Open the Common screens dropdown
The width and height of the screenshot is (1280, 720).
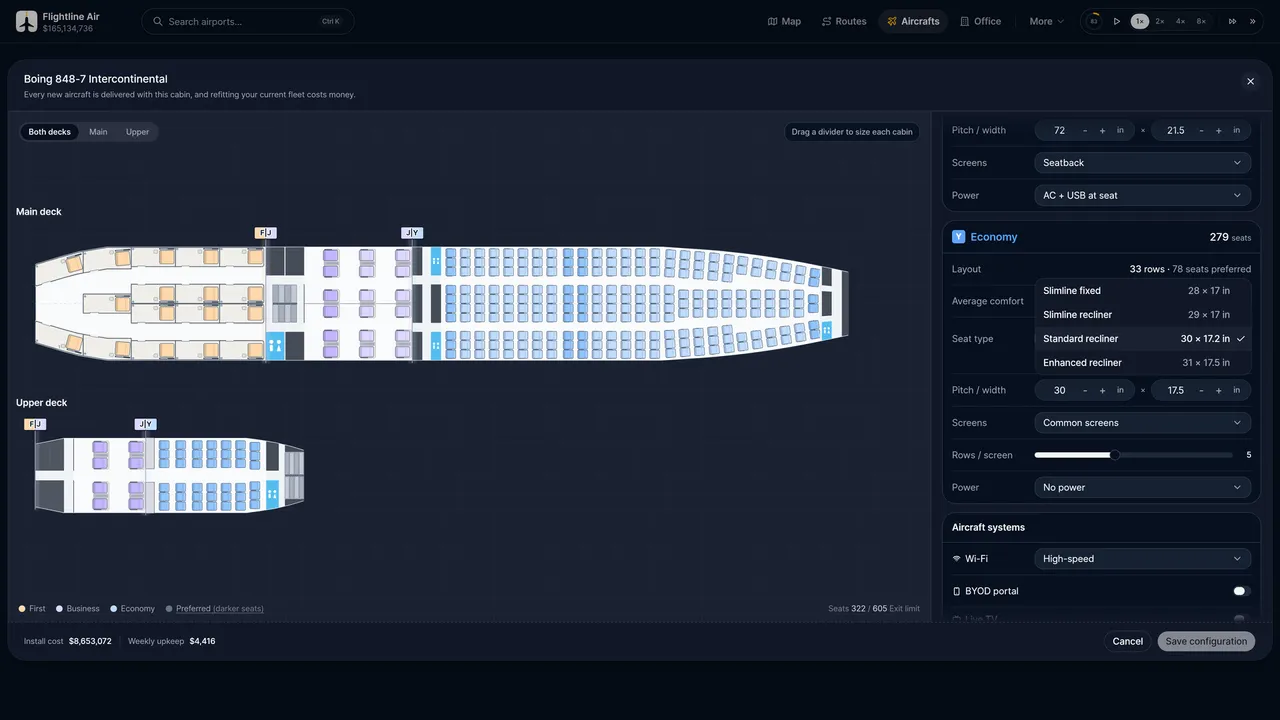click(x=1142, y=423)
